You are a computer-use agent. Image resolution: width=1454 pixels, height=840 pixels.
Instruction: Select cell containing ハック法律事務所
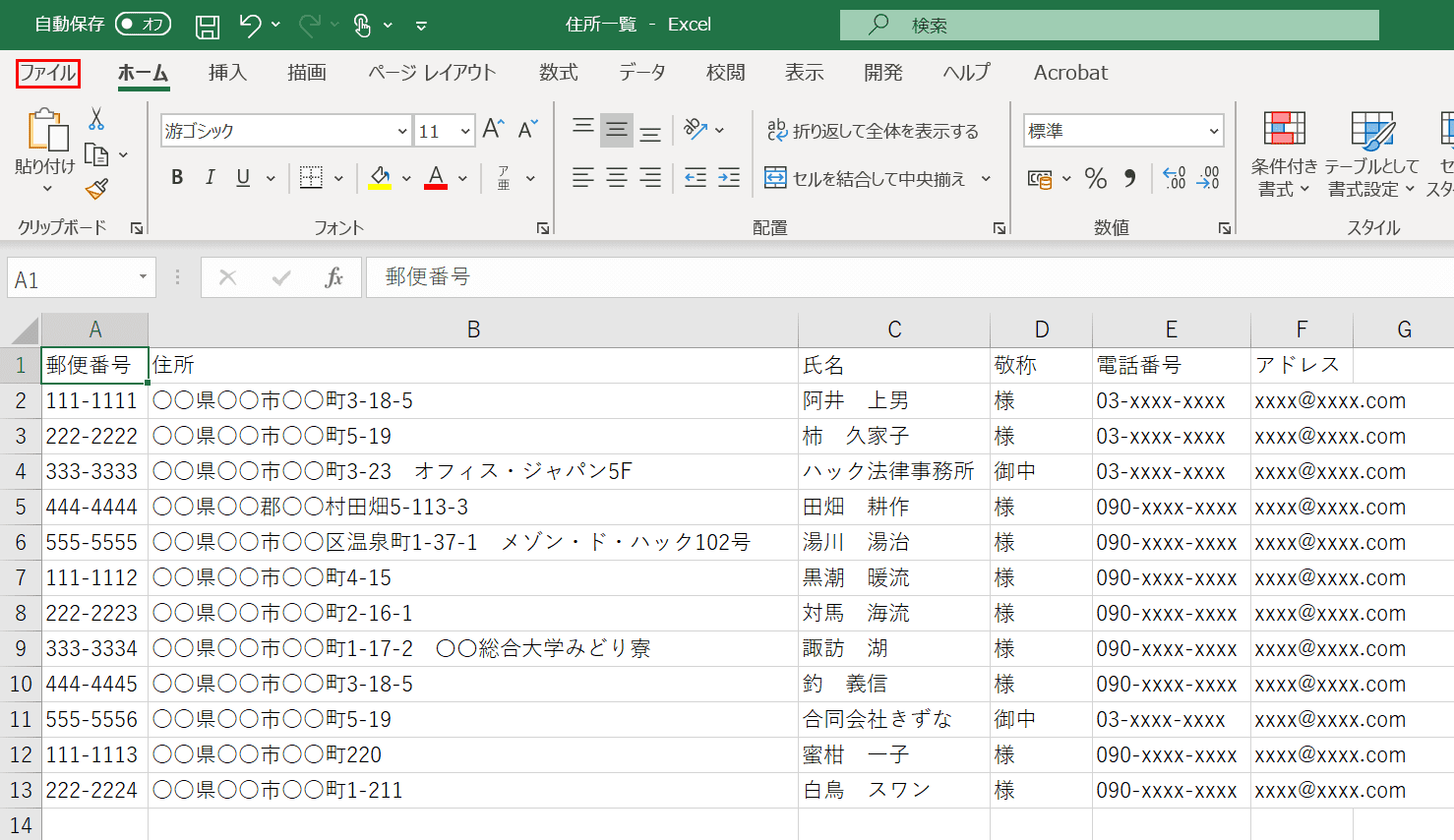pyautogui.click(x=894, y=472)
